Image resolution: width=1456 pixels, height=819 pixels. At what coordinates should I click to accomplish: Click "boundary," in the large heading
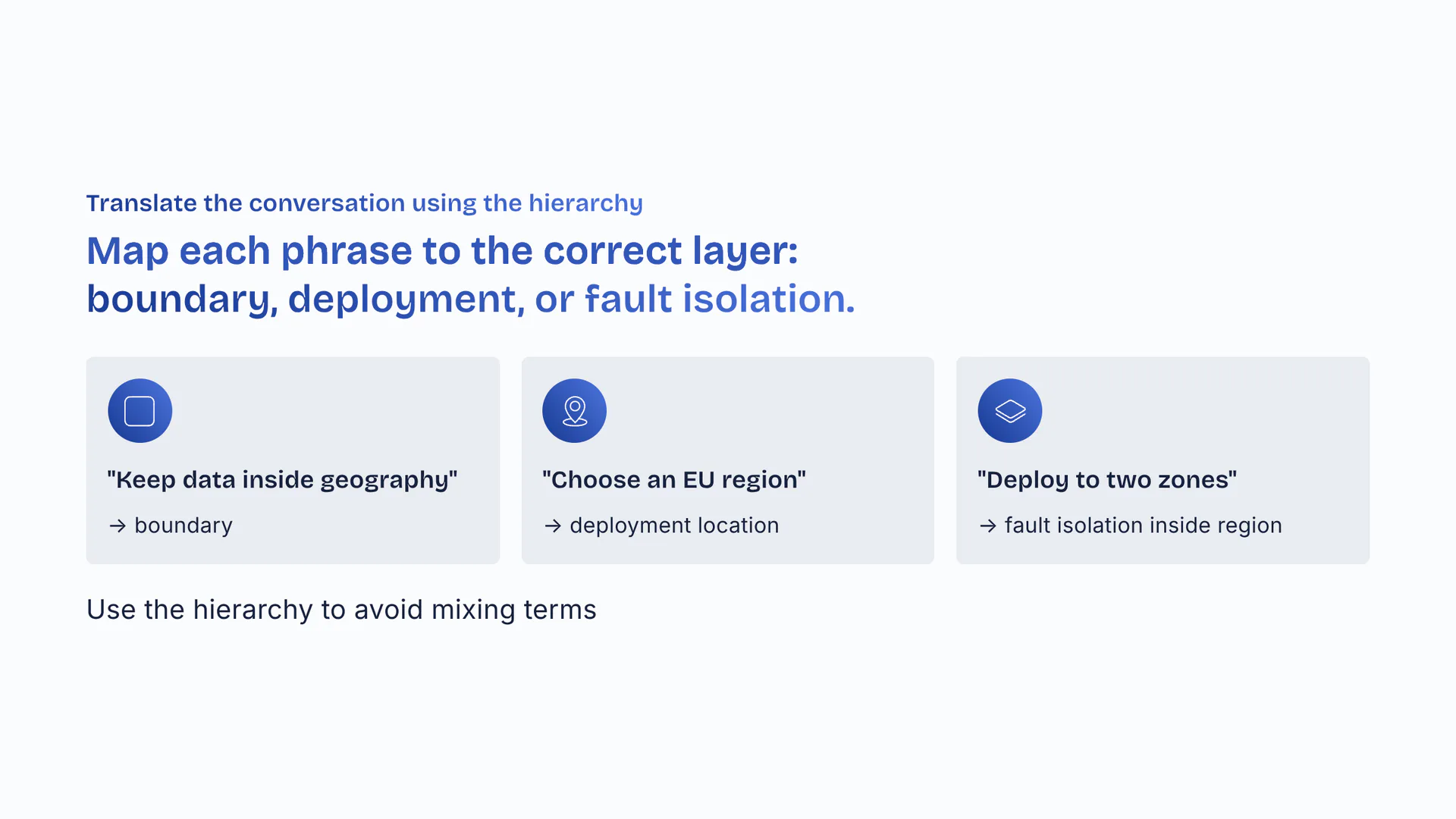click(182, 299)
